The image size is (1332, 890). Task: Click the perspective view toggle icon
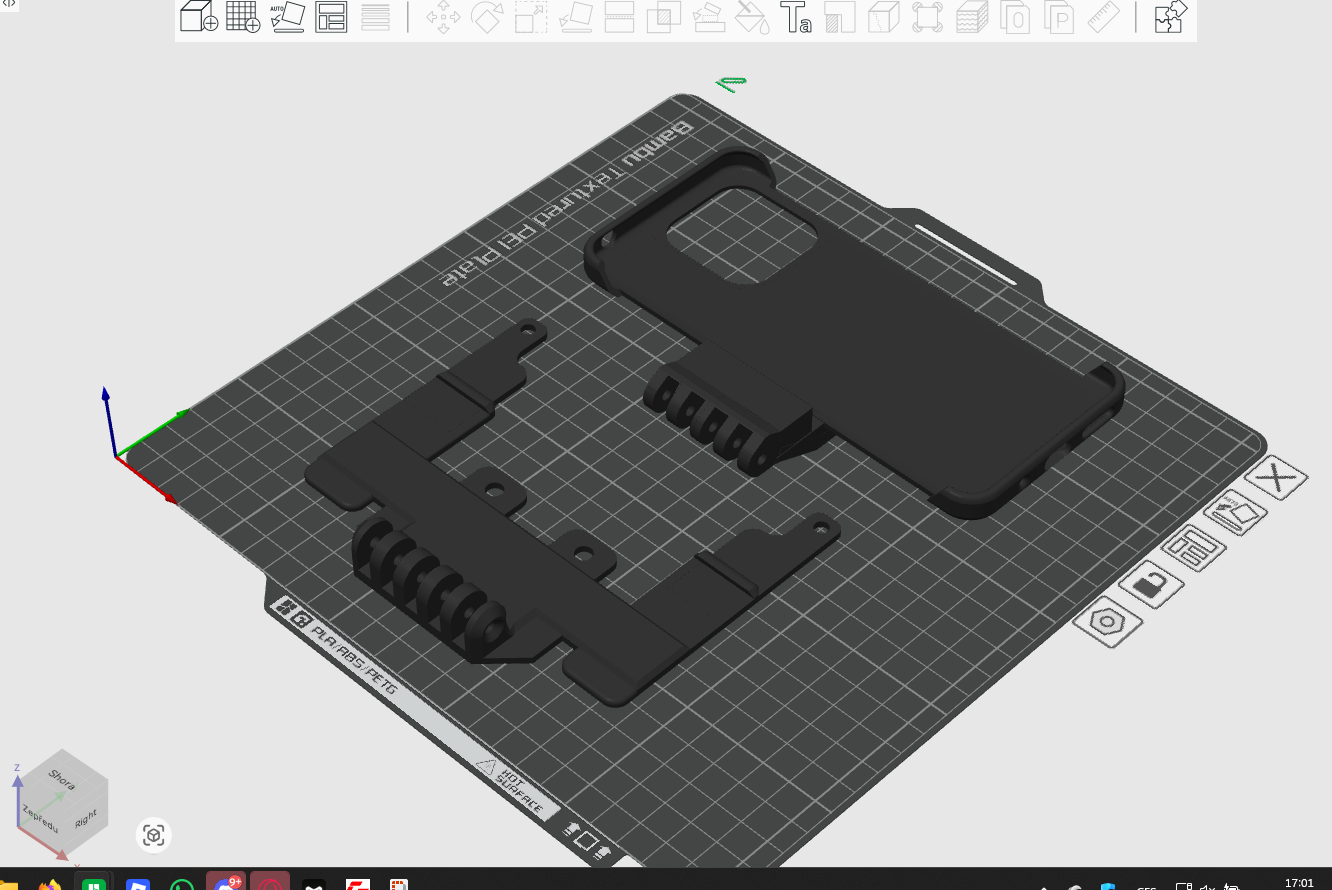click(x=154, y=835)
